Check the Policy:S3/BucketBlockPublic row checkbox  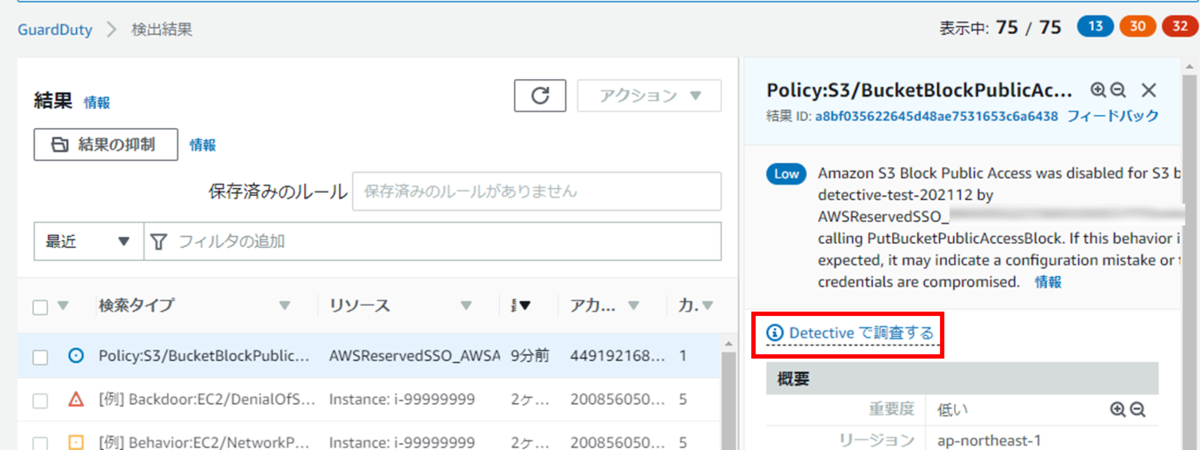click(41, 356)
